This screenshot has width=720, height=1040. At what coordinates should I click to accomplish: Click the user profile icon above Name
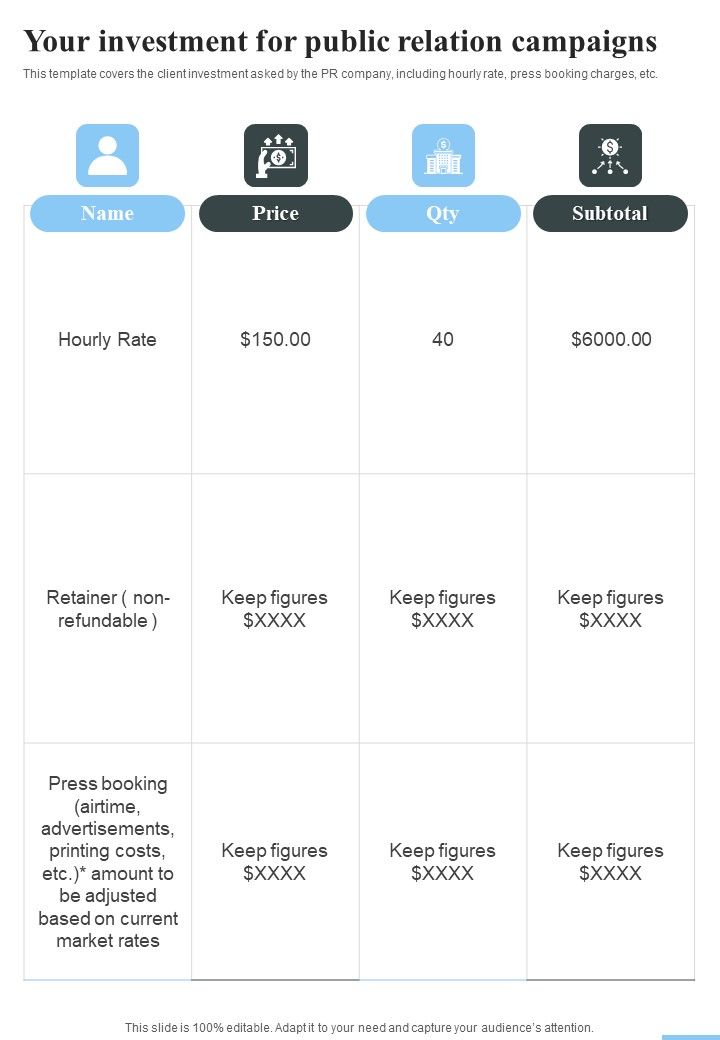coord(107,155)
